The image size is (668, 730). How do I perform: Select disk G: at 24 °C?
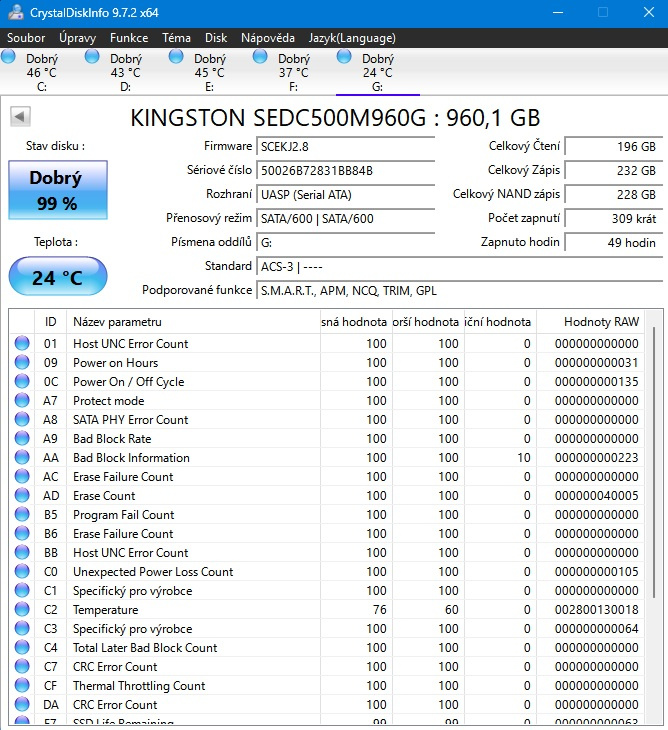[x=378, y=72]
